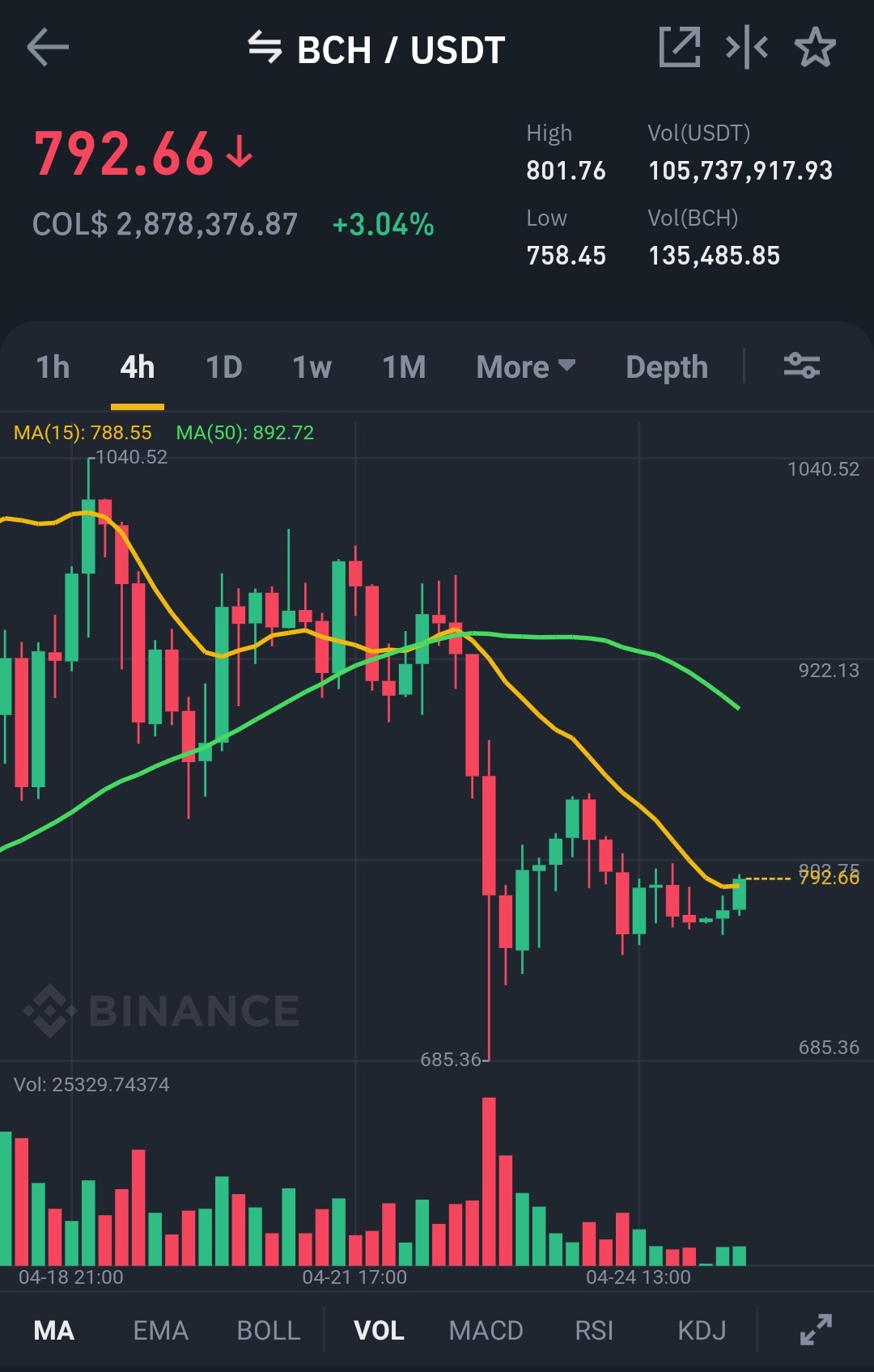This screenshot has height=1372, width=874.
Task: Tap the Binance watermark logo
Action: [162, 1010]
